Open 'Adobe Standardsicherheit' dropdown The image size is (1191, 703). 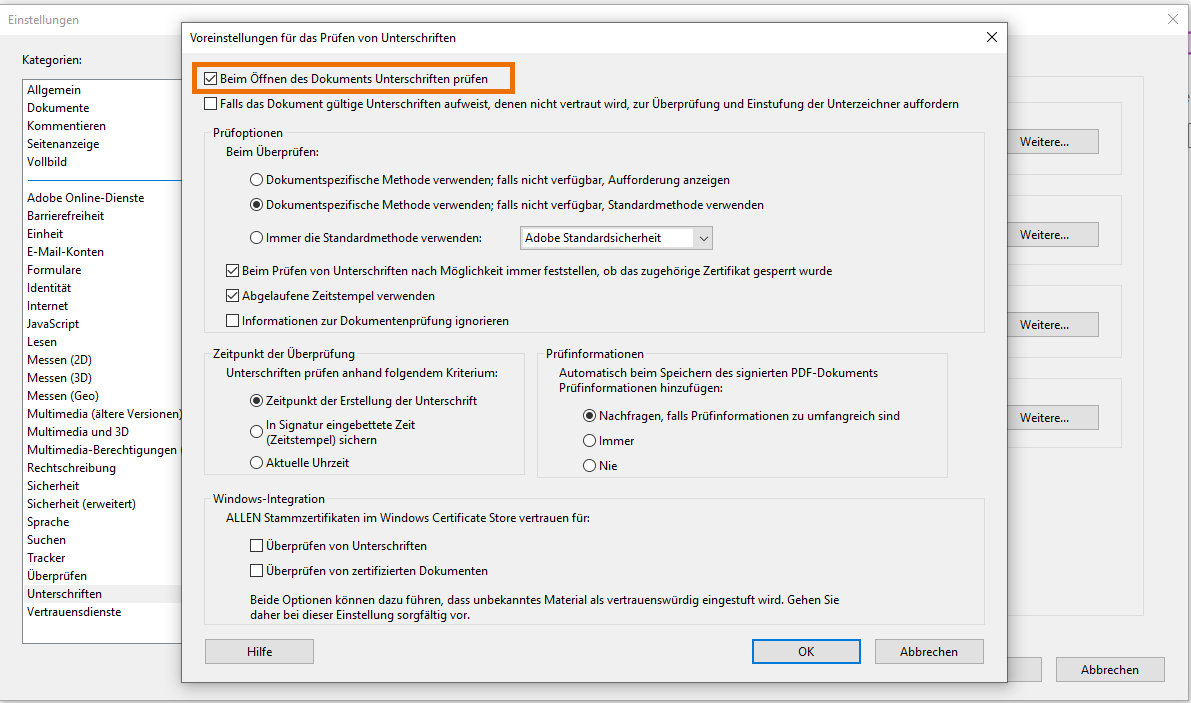pyautogui.click(x=617, y=238)
